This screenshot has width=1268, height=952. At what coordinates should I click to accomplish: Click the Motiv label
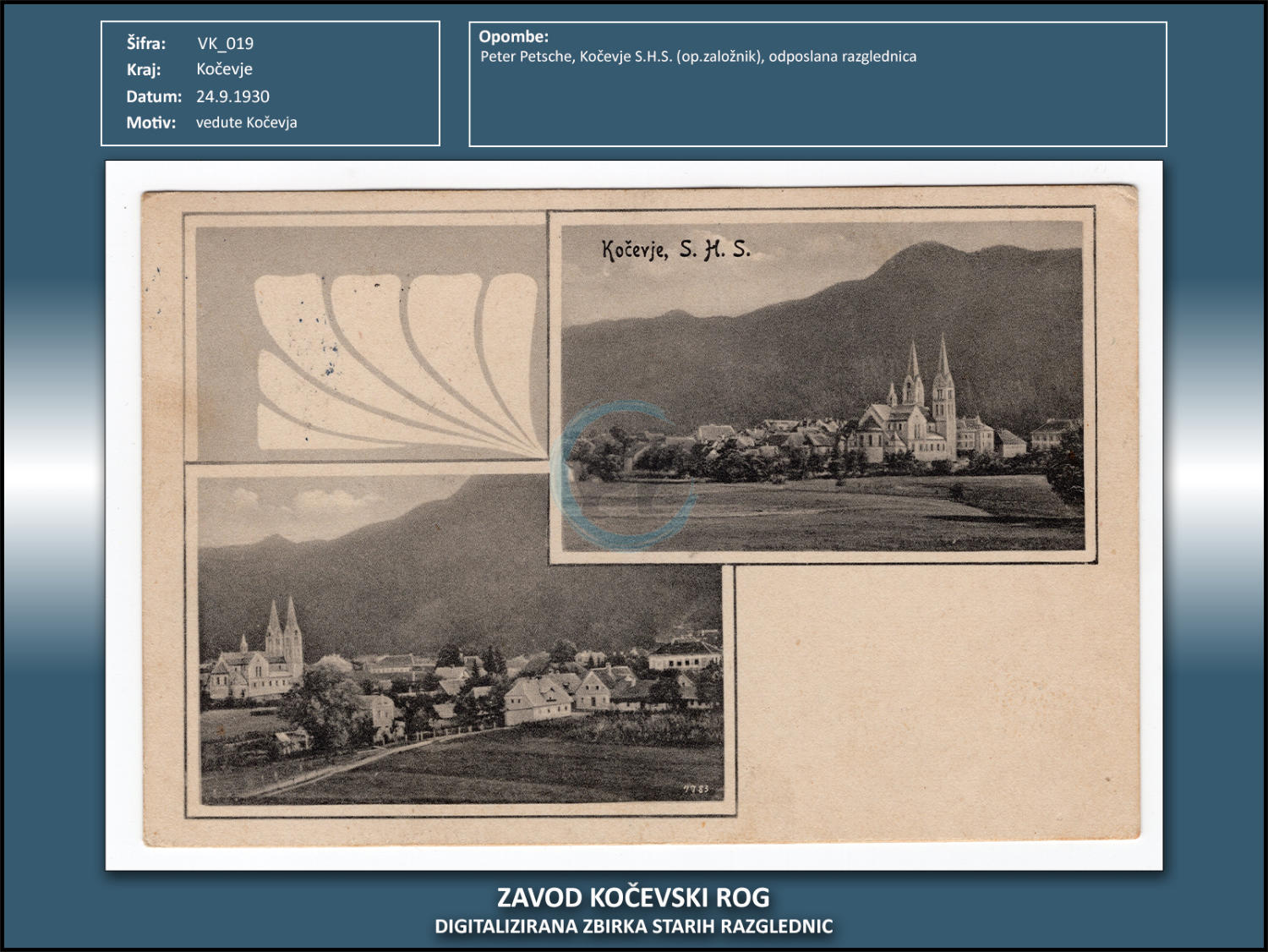(x=150, y=123)
